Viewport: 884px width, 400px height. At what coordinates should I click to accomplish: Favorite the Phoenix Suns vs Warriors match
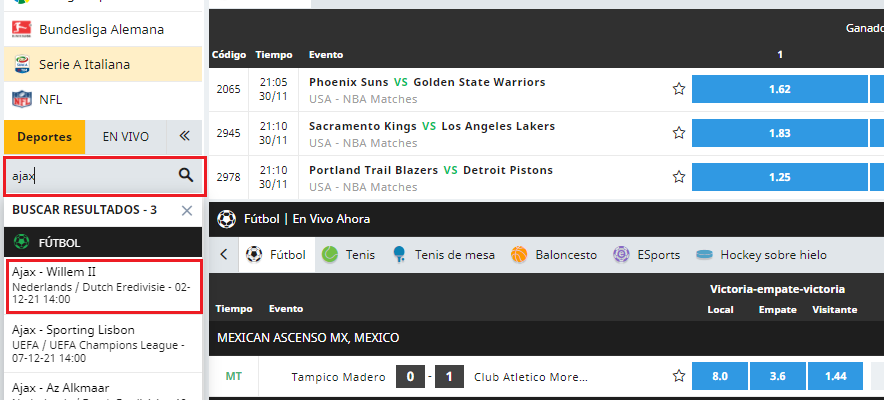click(679, 89)
